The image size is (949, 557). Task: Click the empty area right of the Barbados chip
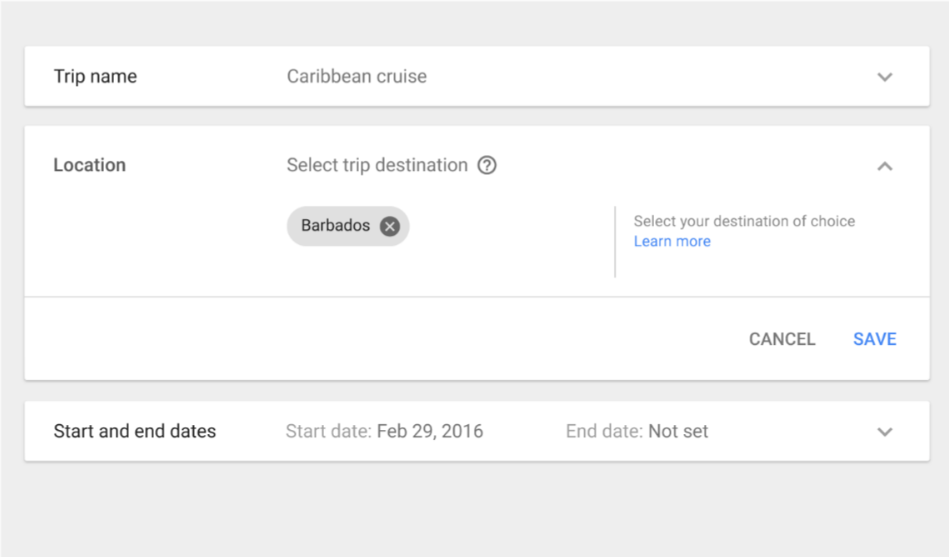click(x=510, y=226)
